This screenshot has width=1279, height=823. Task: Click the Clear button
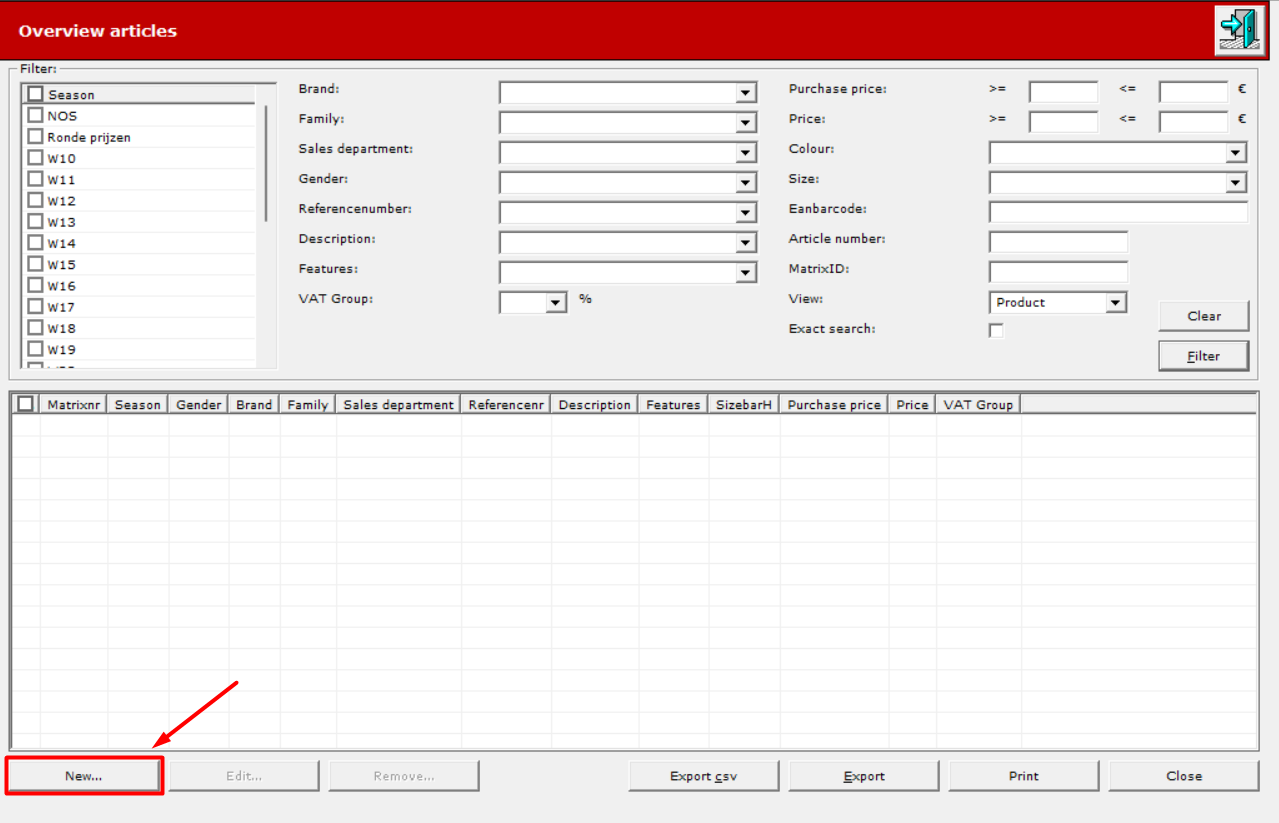1204,316
